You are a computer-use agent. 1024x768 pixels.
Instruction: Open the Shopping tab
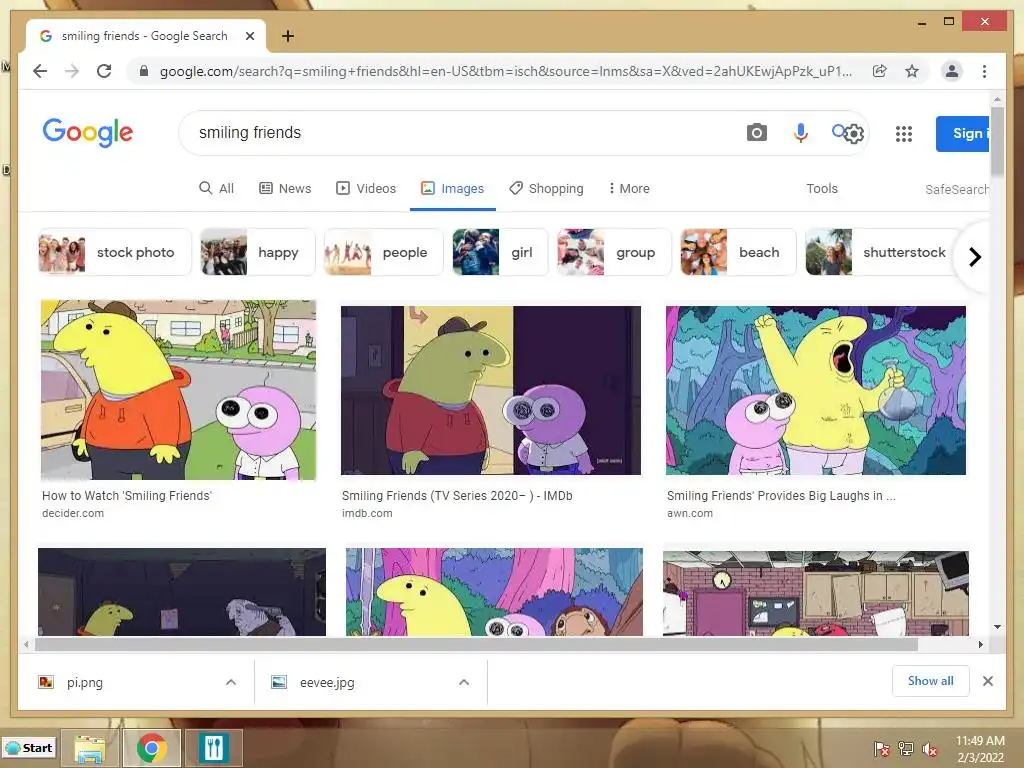coord(546,188)
